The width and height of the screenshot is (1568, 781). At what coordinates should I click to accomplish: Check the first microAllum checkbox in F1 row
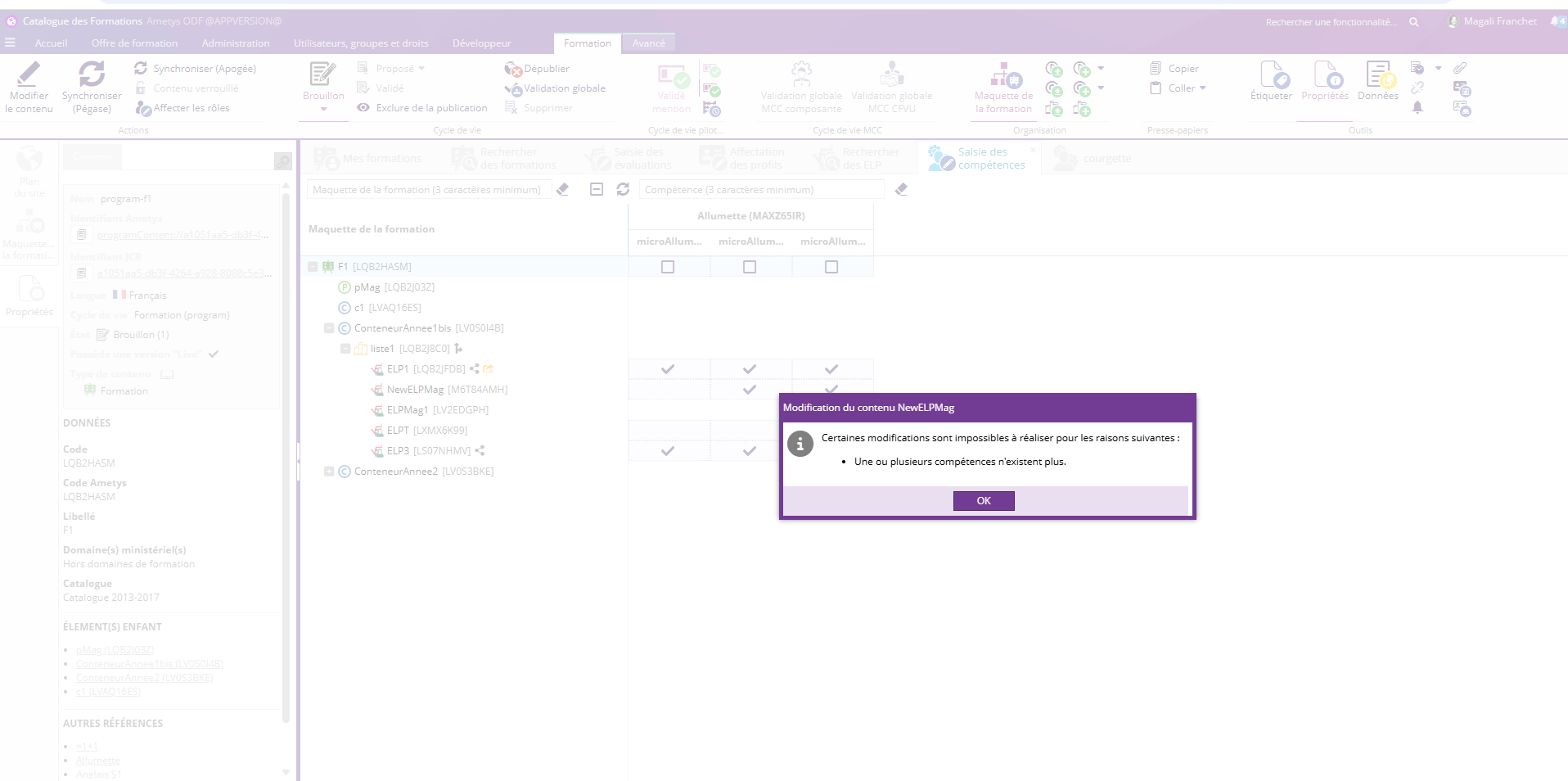click(668, 267)
